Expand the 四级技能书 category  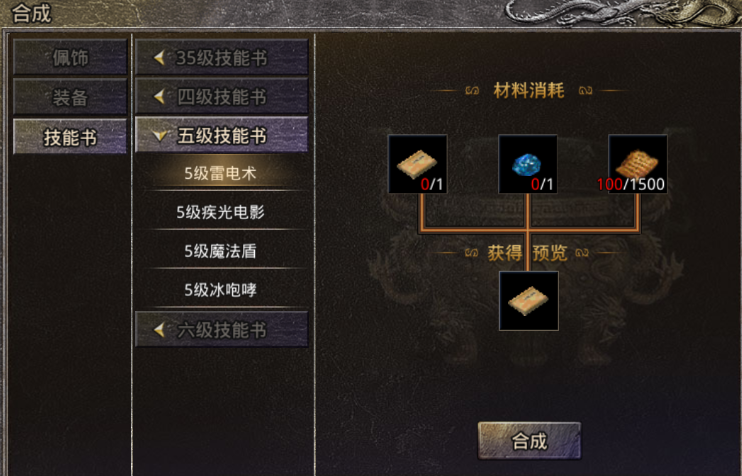(221, 97)
